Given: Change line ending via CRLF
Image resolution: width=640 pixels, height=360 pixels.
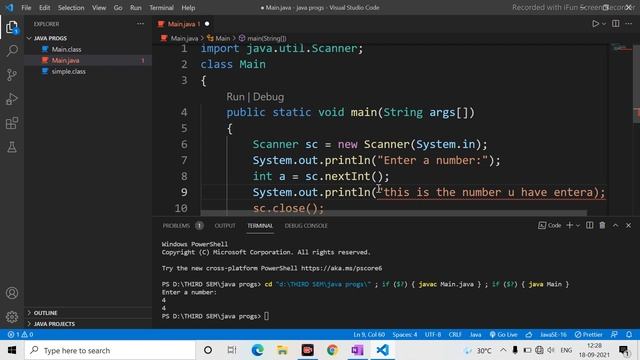Looking at the screenshot, I should (455, 335).
